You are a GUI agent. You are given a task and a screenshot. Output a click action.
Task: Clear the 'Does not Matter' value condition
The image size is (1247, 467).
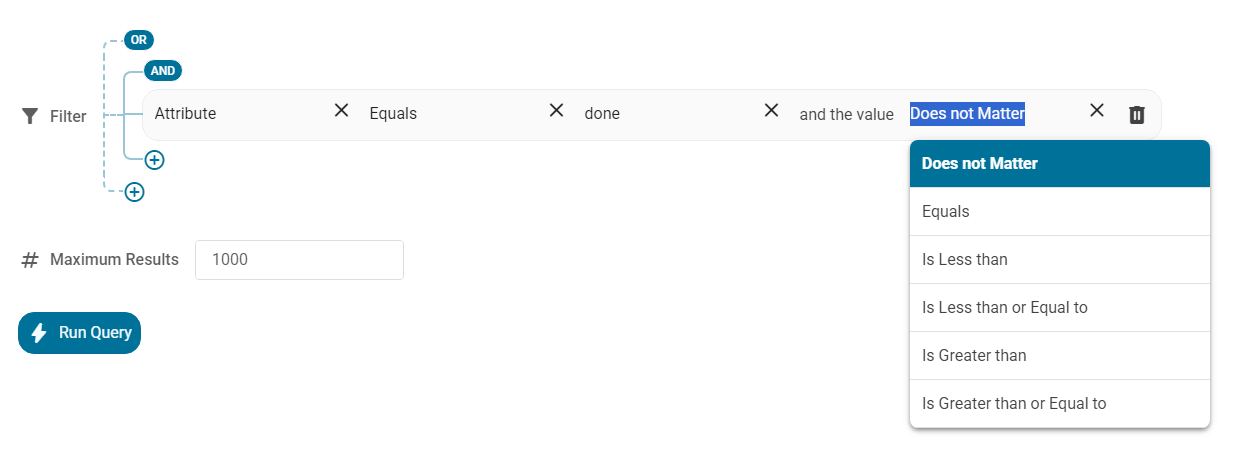pos(1096,110)
